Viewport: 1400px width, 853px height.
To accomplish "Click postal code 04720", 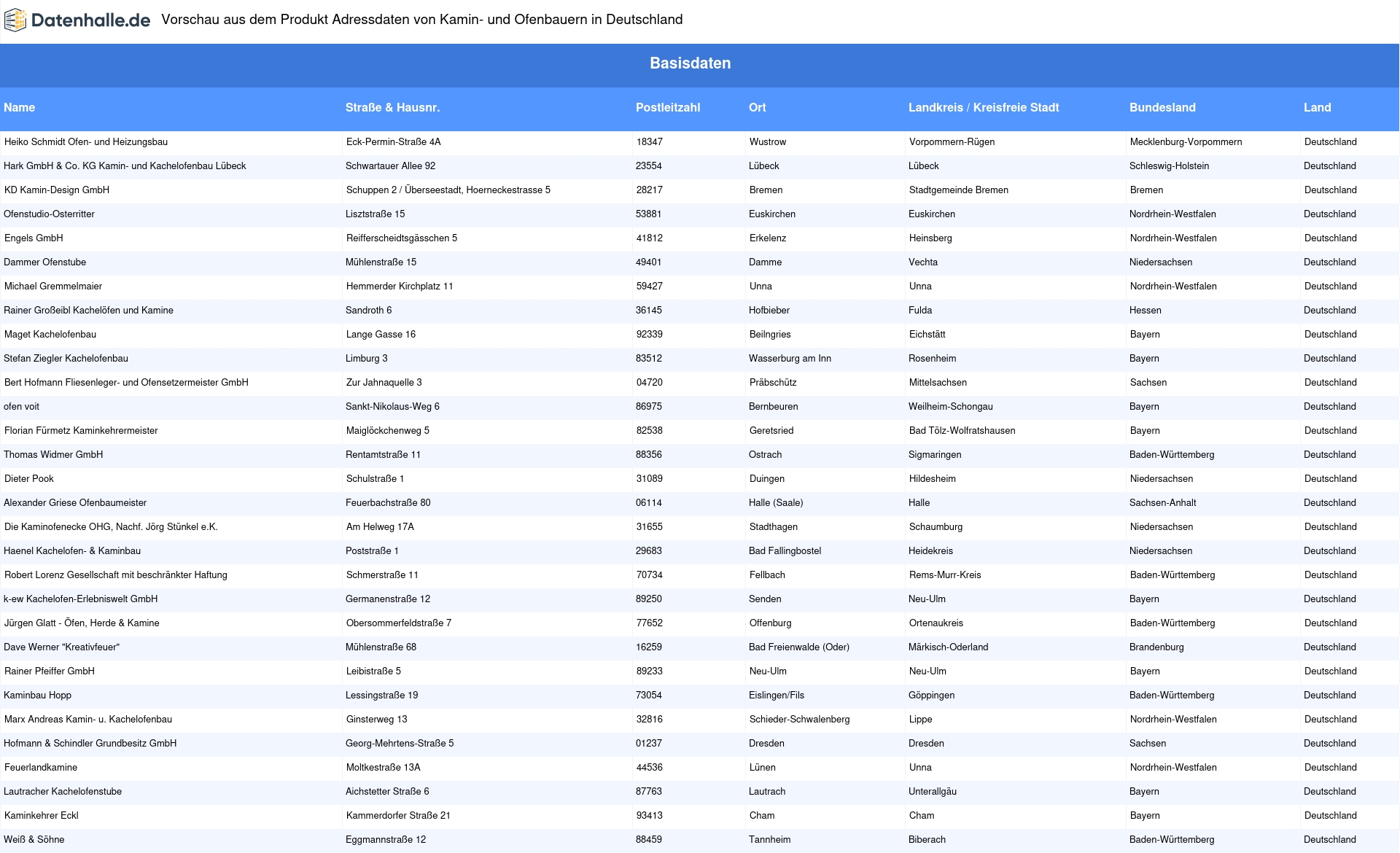I will 650,382.
